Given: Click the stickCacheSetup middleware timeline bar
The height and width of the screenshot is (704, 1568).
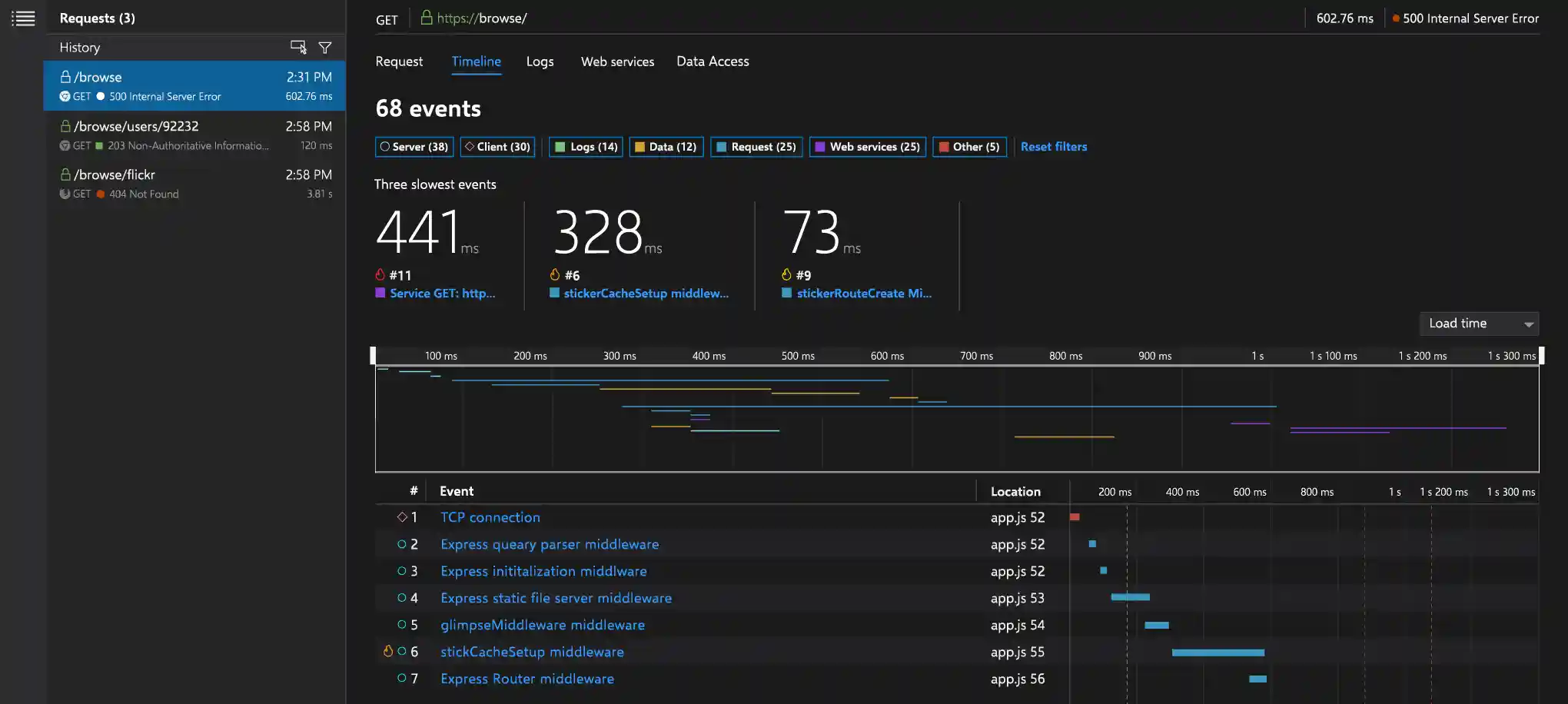Looking at the screenshot, I should pyautogui.click(x=1218, y=652).
